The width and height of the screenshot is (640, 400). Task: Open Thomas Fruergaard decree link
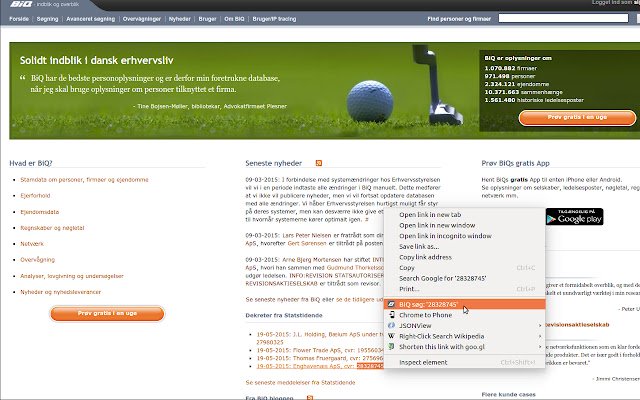320,358
